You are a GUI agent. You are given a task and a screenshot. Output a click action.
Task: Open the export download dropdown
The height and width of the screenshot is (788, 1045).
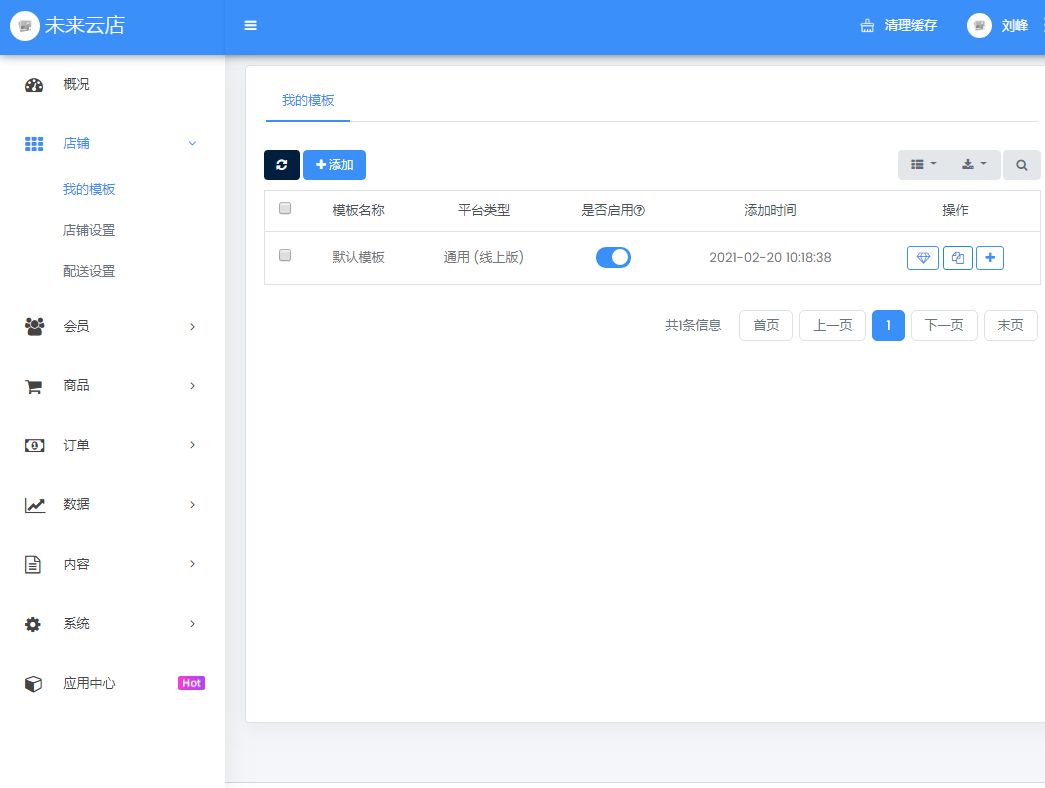pyautogui.click(x=973, y=165)
